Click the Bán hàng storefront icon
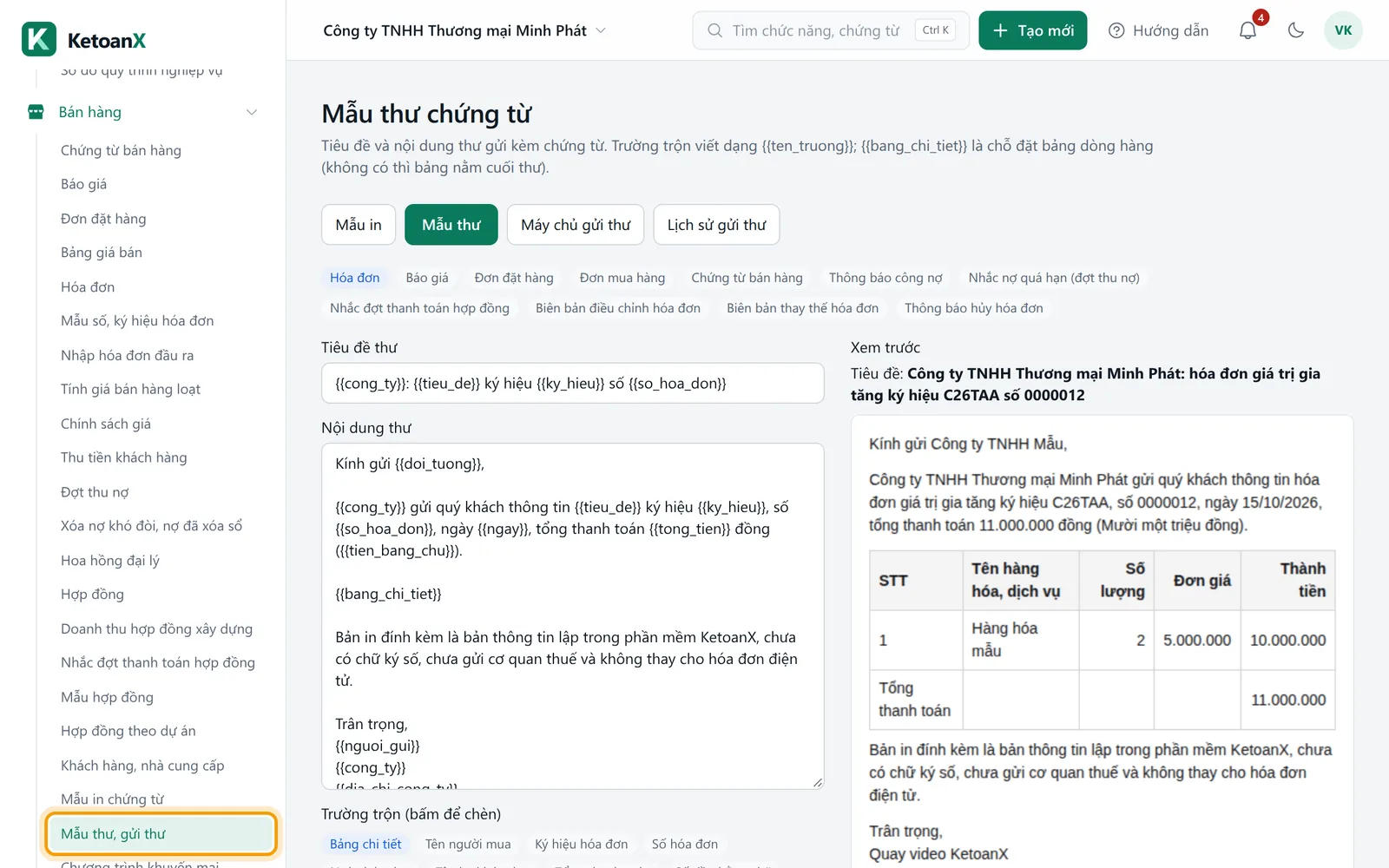 36,112
